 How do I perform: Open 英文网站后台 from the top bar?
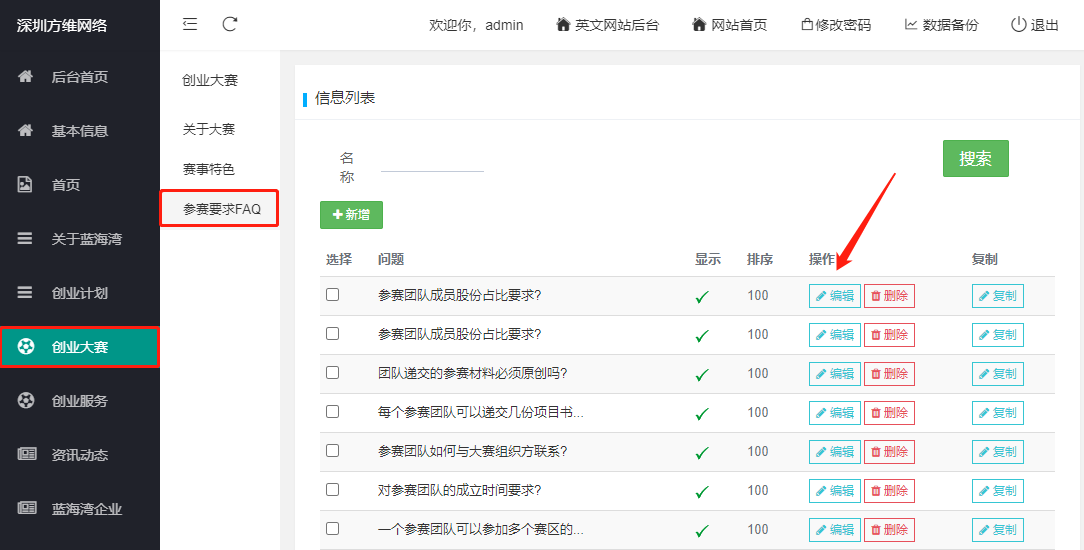608,25
